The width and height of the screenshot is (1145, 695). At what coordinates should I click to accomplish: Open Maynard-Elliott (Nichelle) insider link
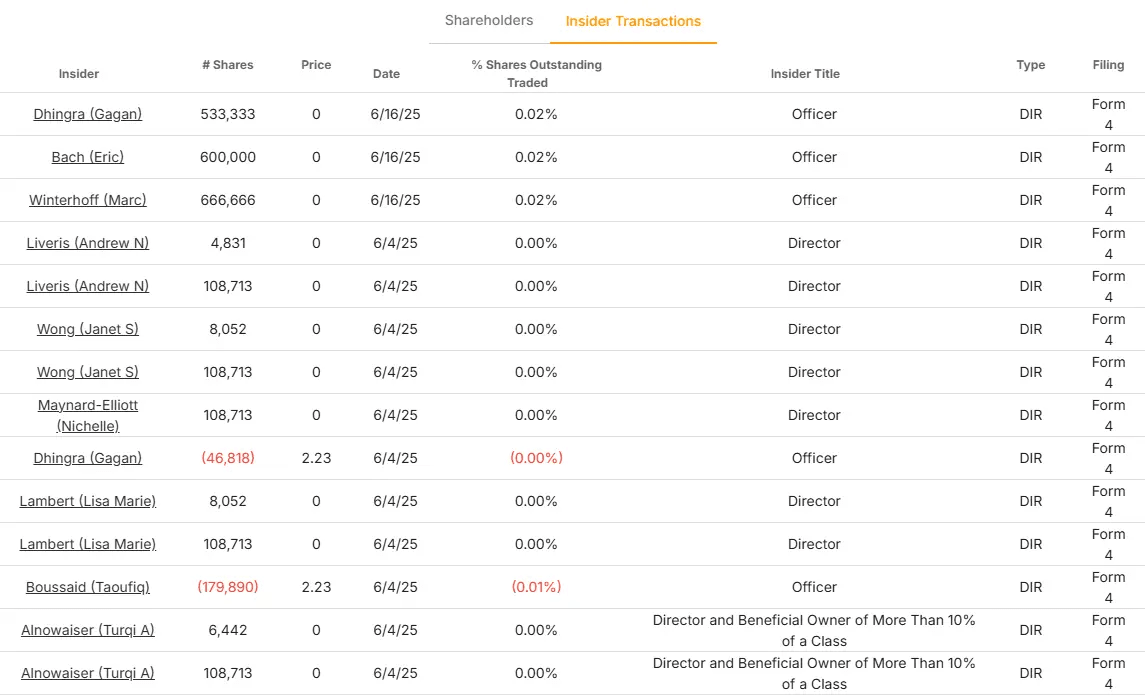pos(88,415)
